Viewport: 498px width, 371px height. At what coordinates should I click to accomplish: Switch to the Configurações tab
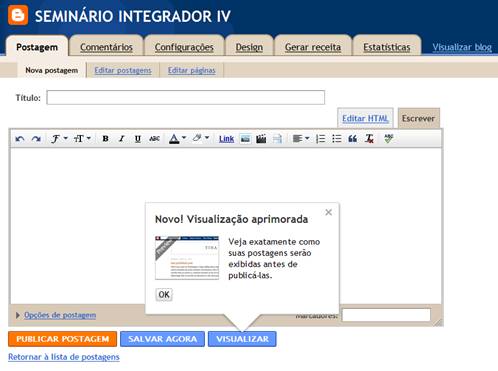(x=184, y=47)
